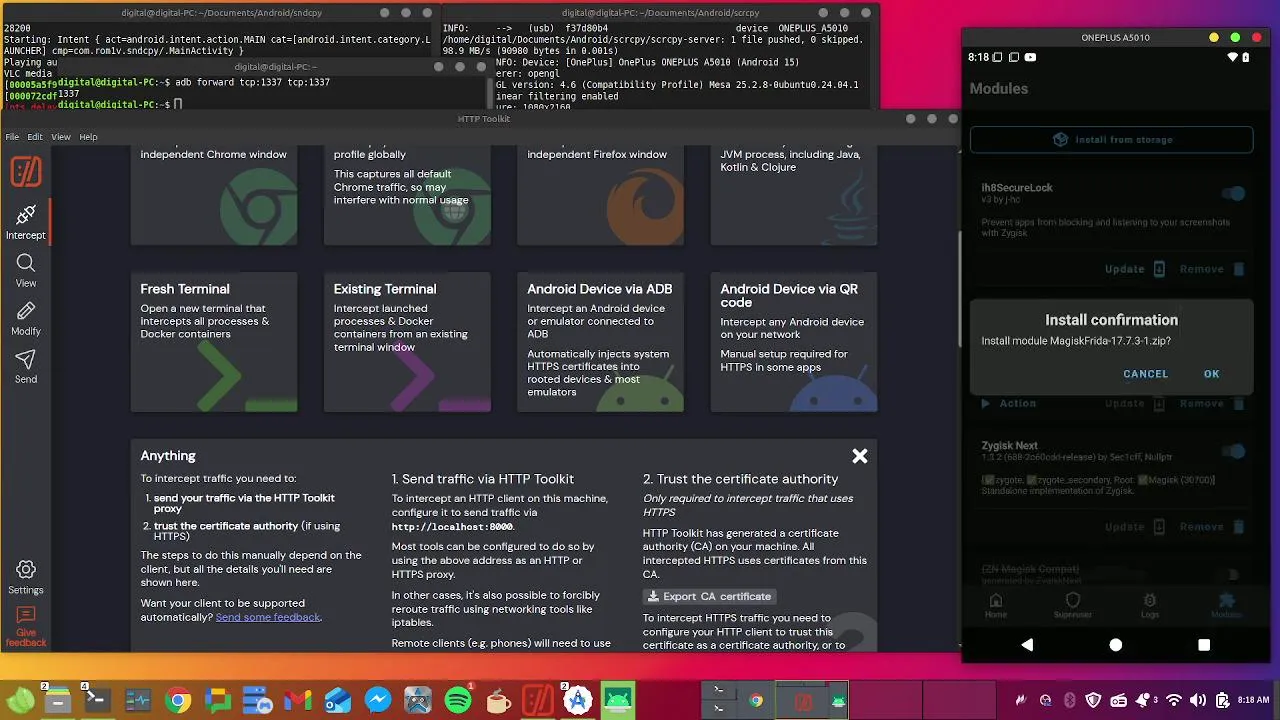Select the Fresh Terminal interception card
This screenshot has height=720, width=1280.
214,342
